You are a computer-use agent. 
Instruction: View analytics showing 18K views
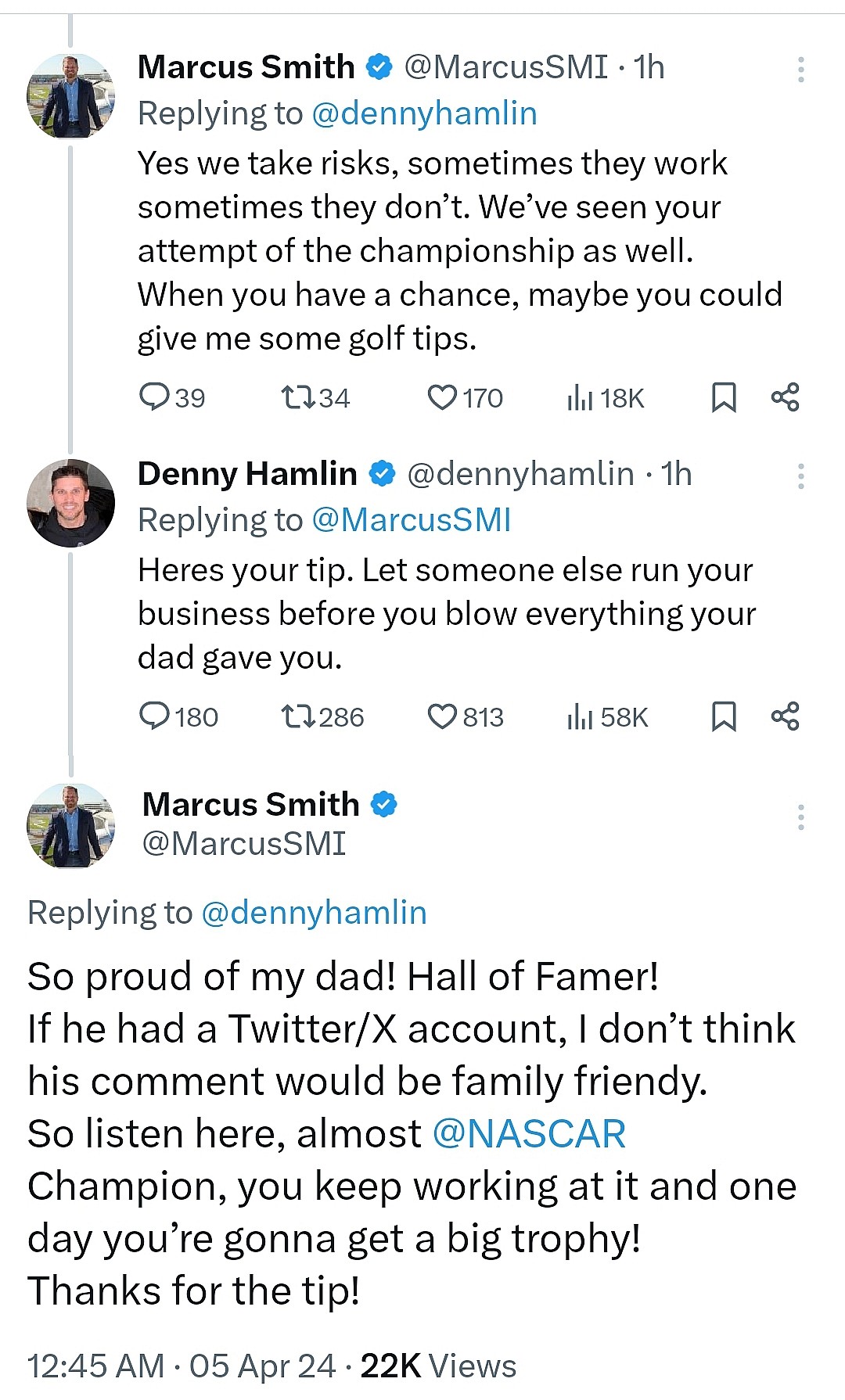click(580, 398)
